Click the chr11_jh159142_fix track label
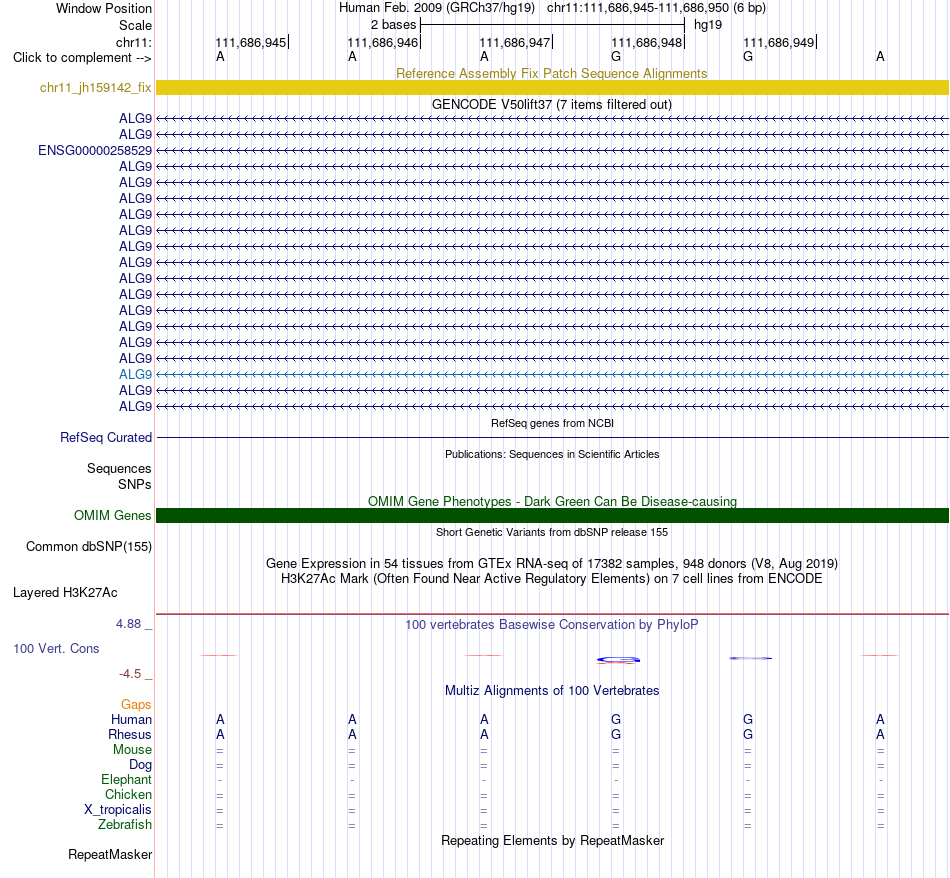Screen dimensions: 950x878 (x=95, y=87)
